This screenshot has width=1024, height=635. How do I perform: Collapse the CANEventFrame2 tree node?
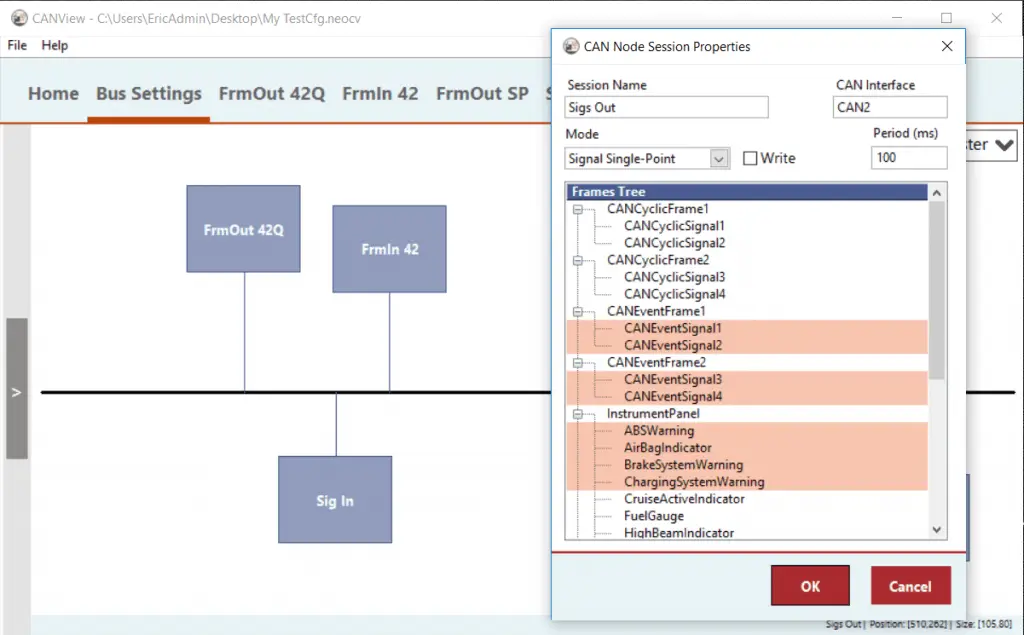coord(577,363)
